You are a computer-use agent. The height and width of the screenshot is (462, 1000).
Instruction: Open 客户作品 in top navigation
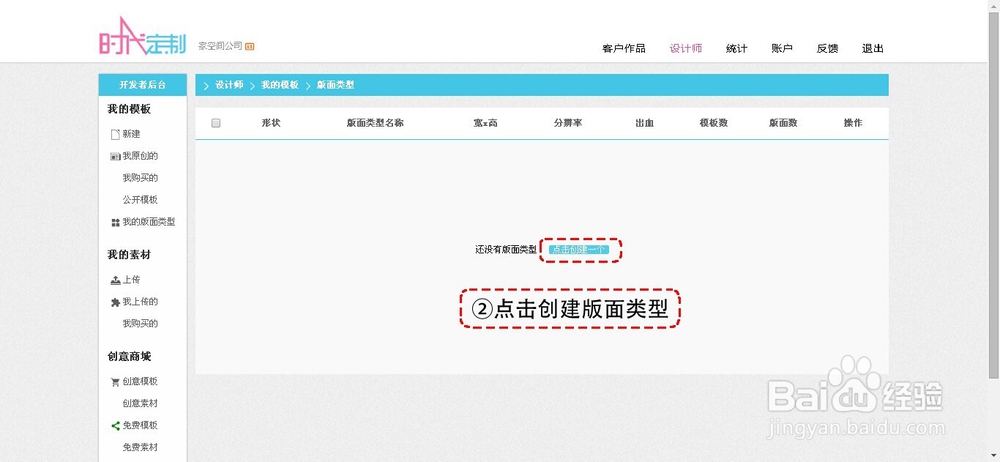624,48
